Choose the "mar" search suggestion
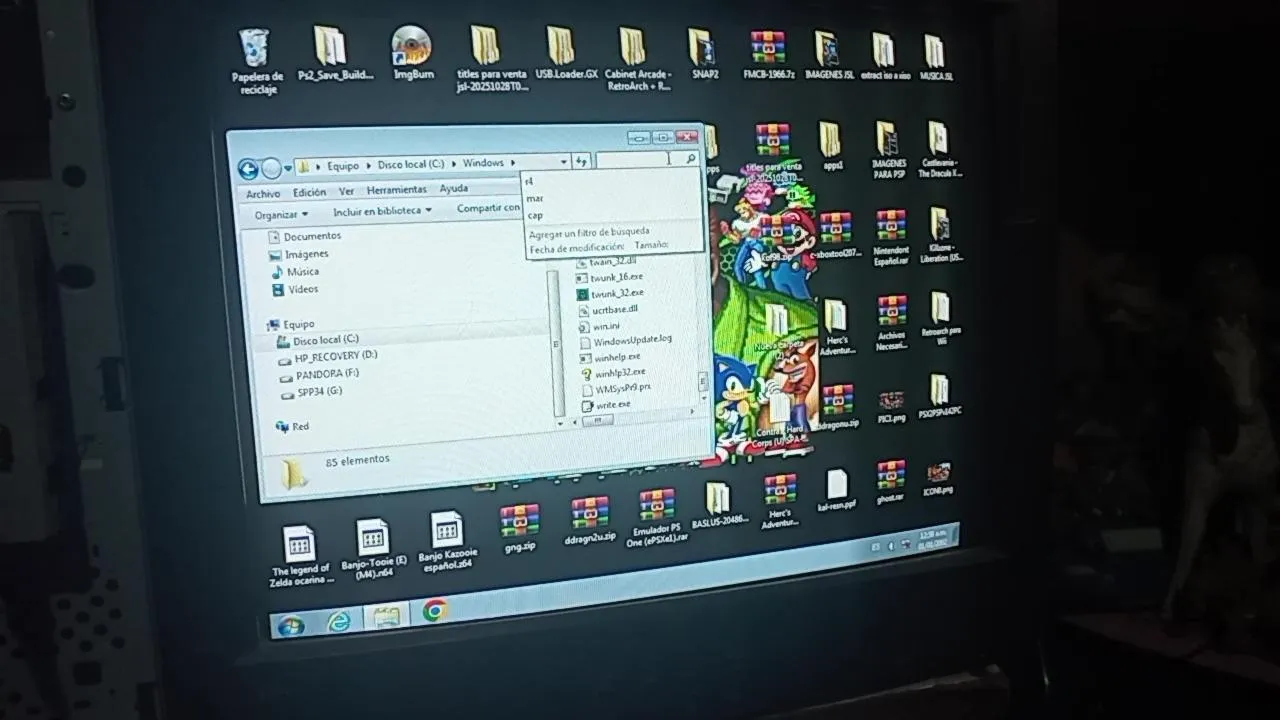The image size is (1280, 720). coord(535,198)
